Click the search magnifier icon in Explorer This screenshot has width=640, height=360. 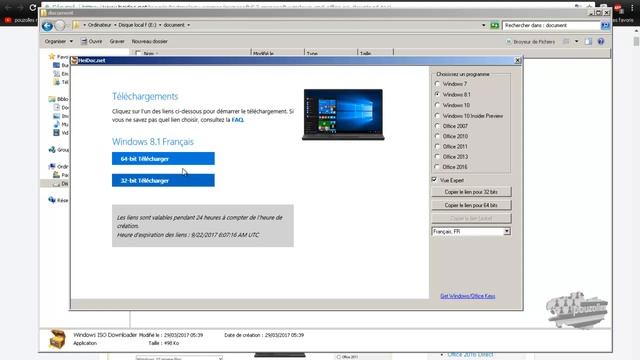click(605, 25)
